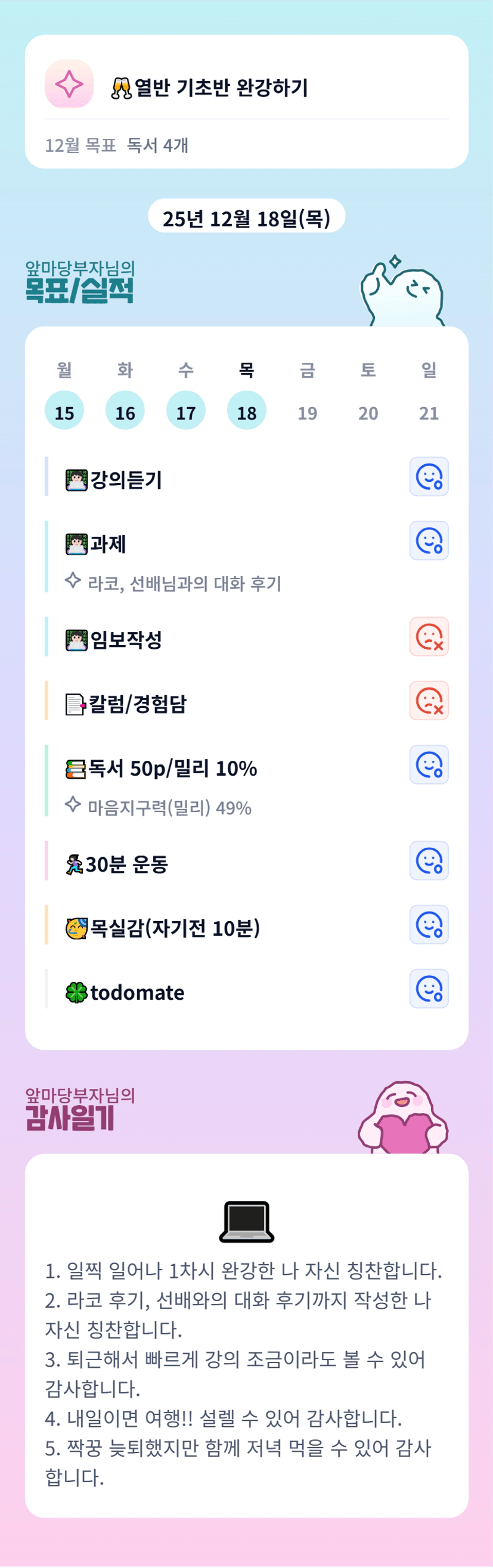Click the laptop icon in gratitude journal

(x=246, y=1221)
